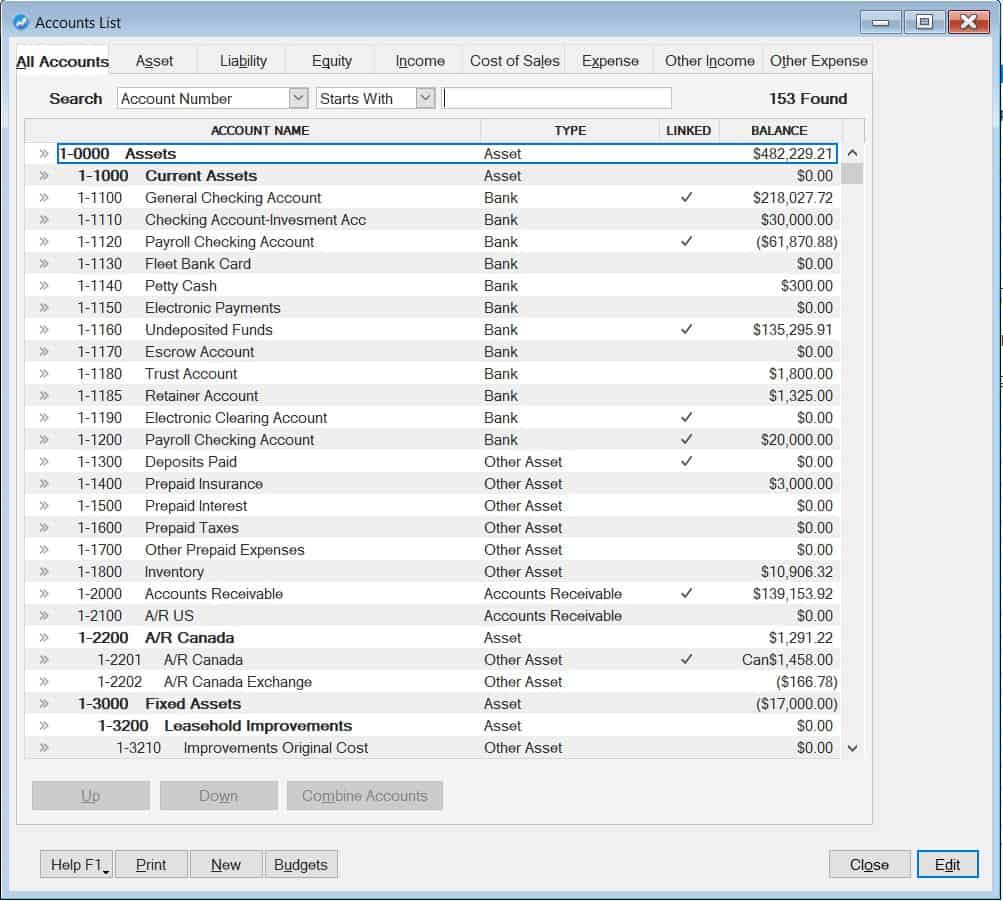1003x901 pixels.
Task: Switch to the Asset tab
Action: [x=154, y=61]
